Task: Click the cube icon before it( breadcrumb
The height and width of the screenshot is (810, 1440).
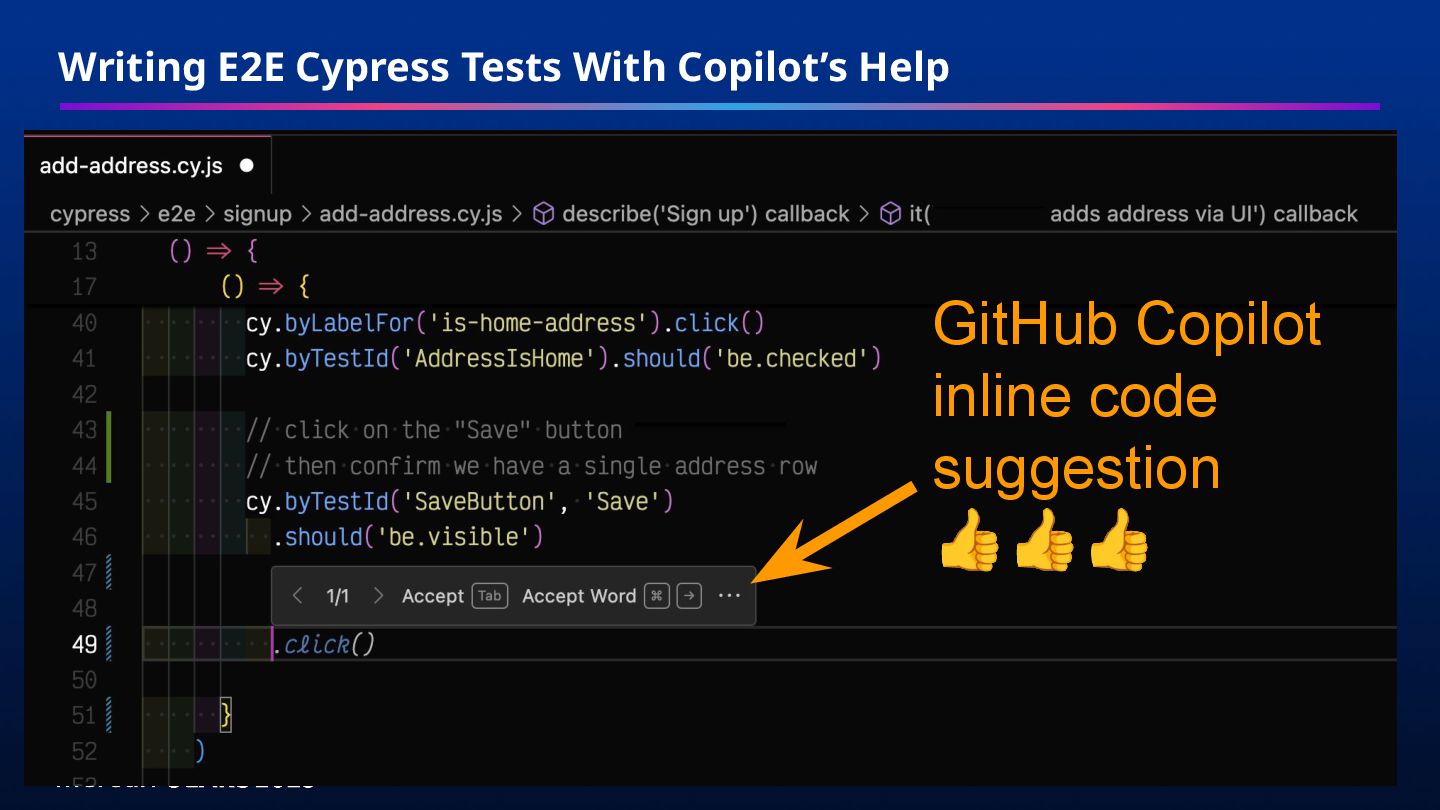Action: coord(890,214)
